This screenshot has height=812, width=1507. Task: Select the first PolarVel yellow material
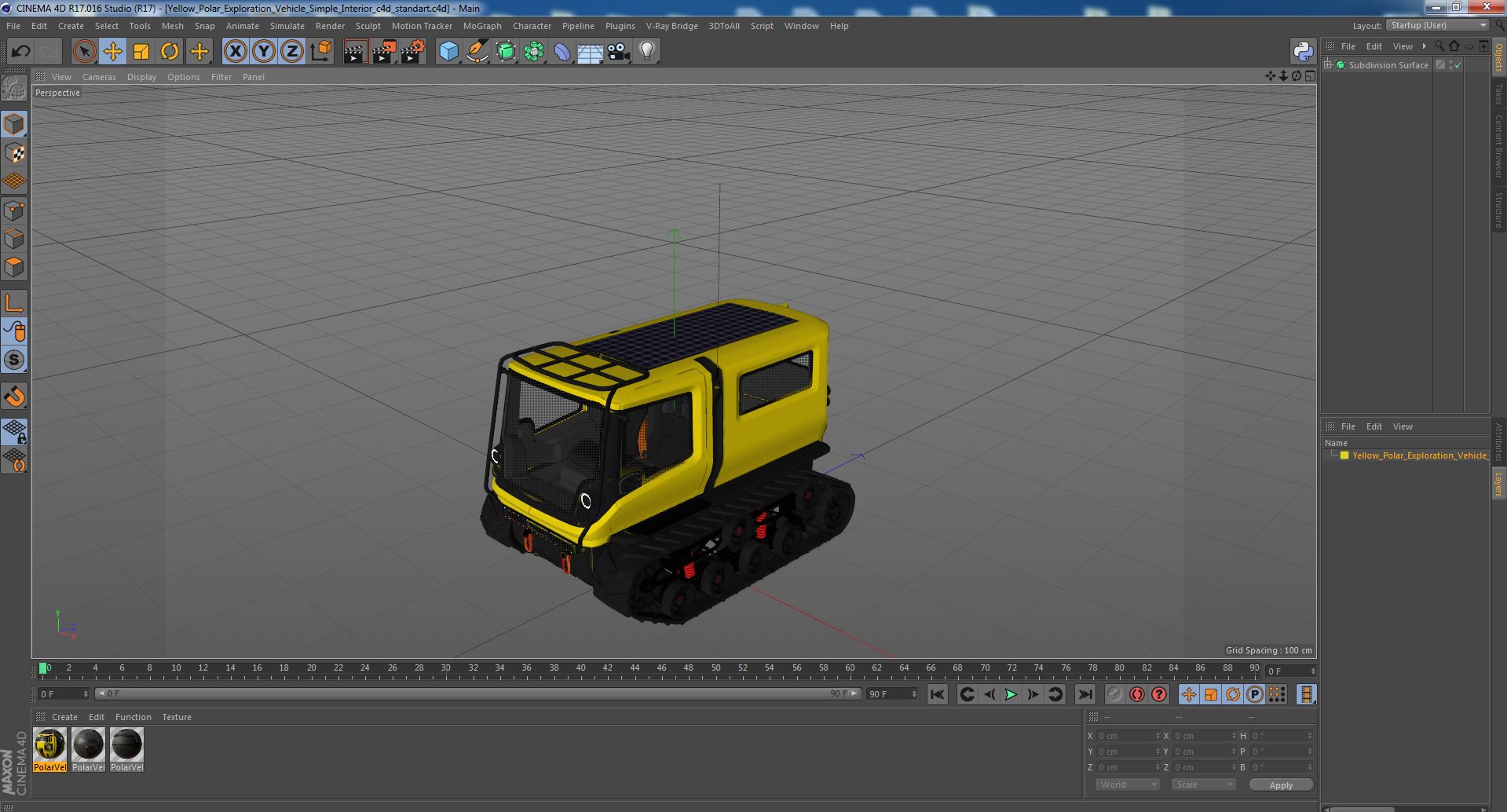pos(49,749)
